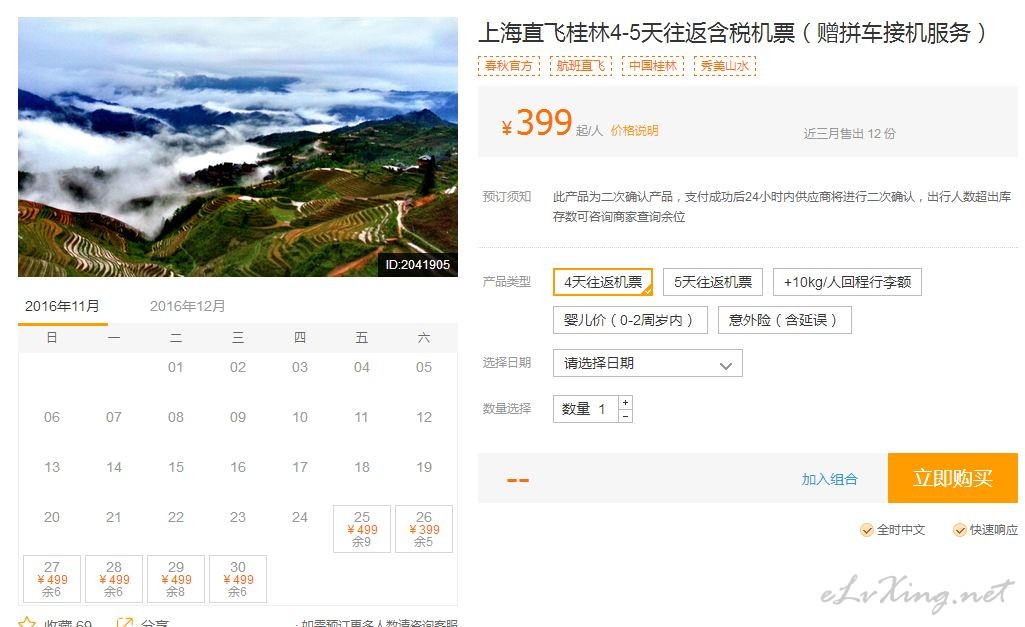Click the 航班直飞 tag
1025x627 pixels.
[580, 66]
